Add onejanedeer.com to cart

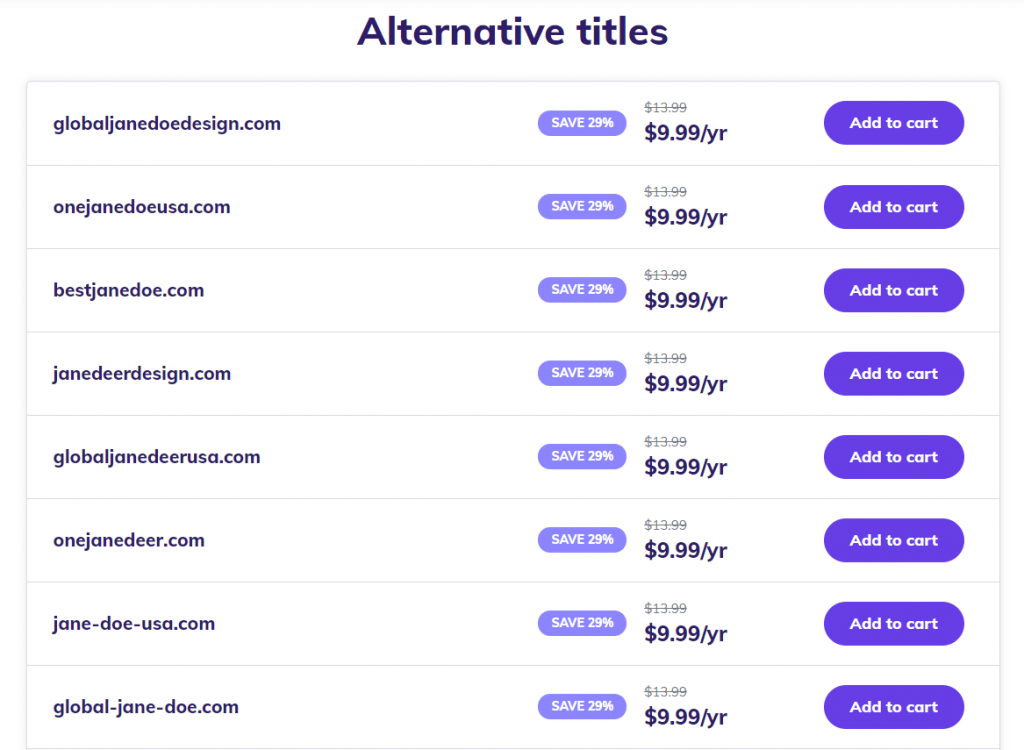point(893,540)
